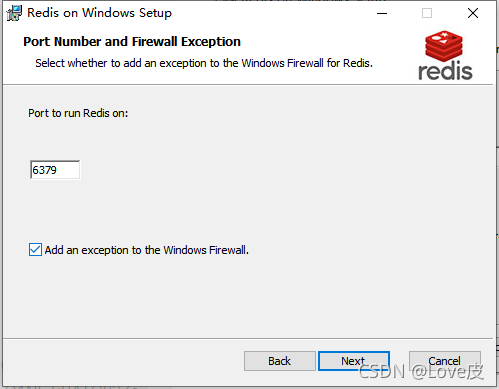Click the red Redis cube logo
This screenshot has height=389, width=499.
pos(444,47)
